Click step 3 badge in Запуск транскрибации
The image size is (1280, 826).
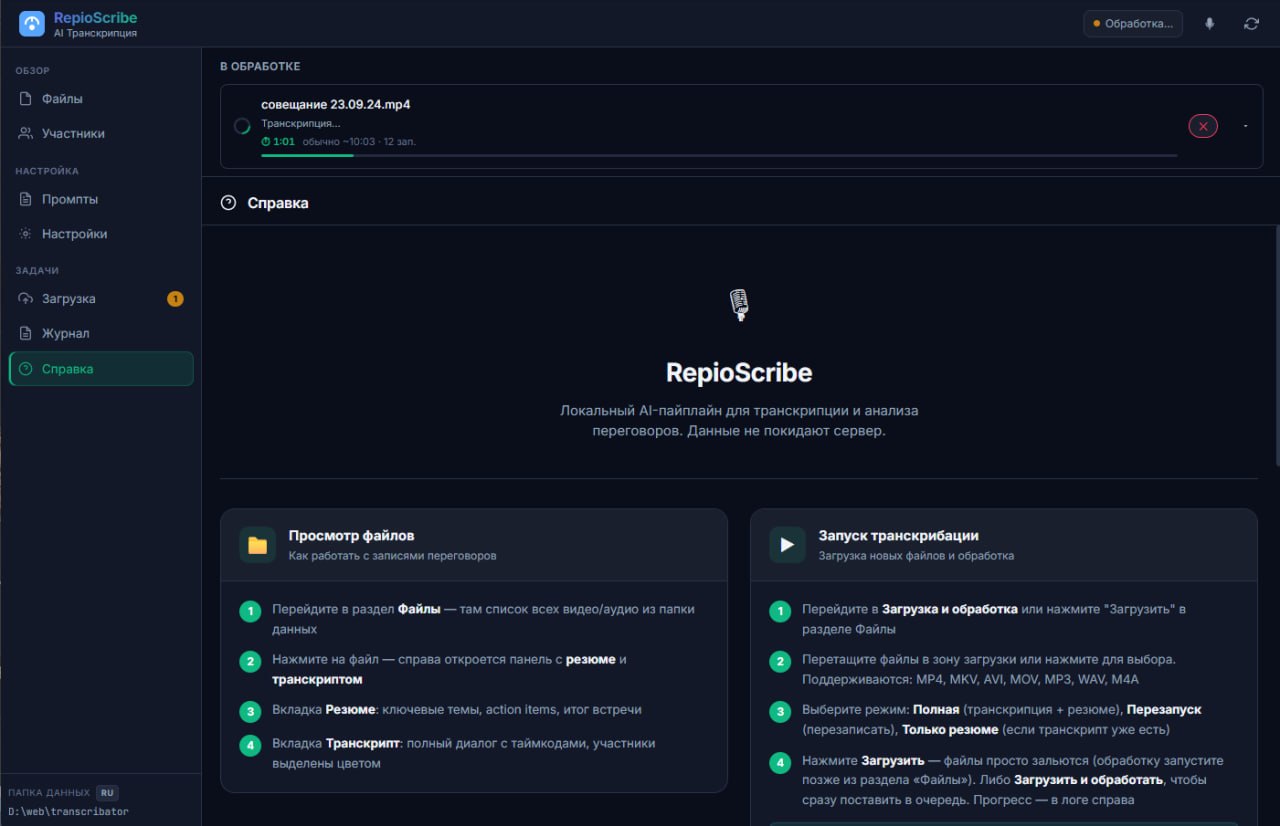(780, 711)
